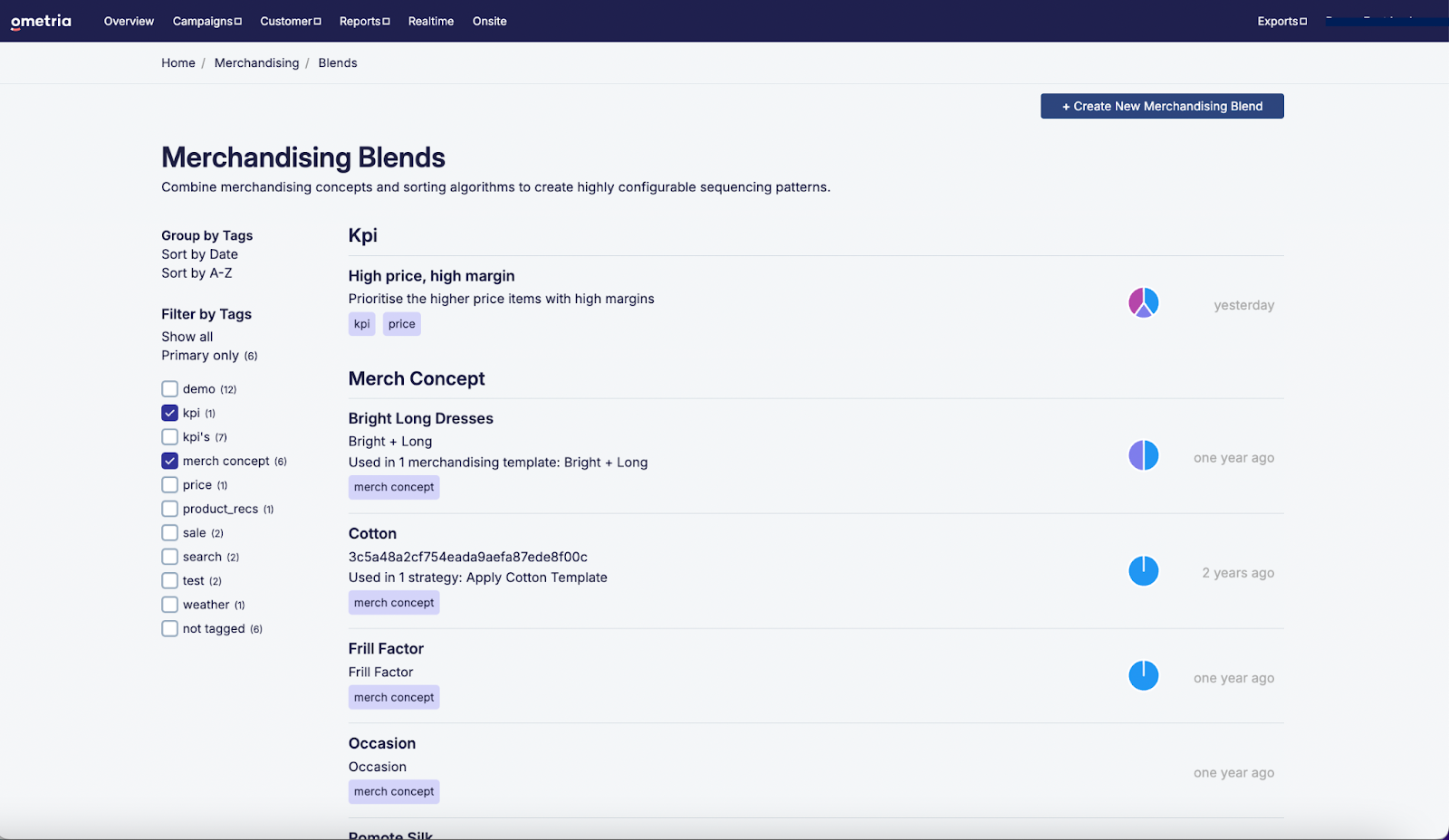Enable the demo tag filter
1449x840 pixels.
(169, 388)
